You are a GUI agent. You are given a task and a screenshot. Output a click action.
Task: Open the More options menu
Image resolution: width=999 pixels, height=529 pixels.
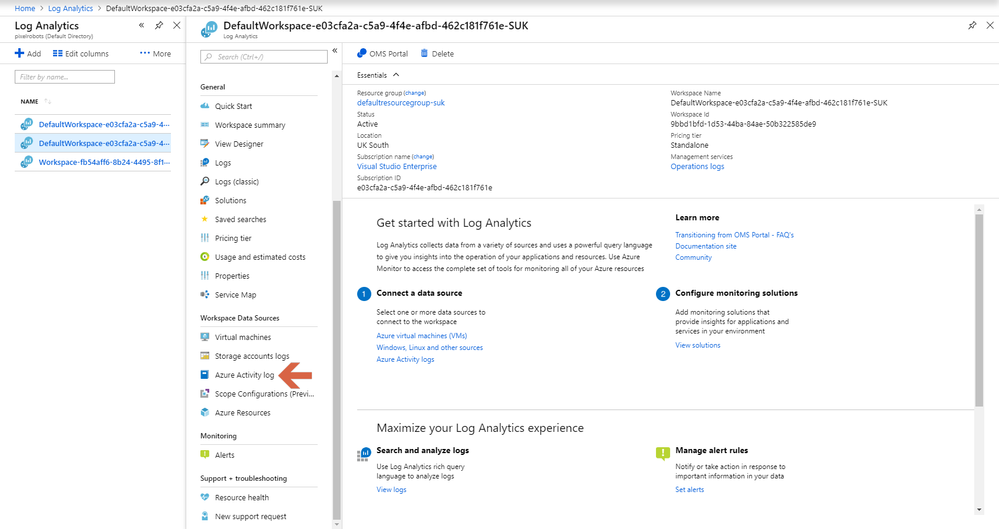(155, 54)
